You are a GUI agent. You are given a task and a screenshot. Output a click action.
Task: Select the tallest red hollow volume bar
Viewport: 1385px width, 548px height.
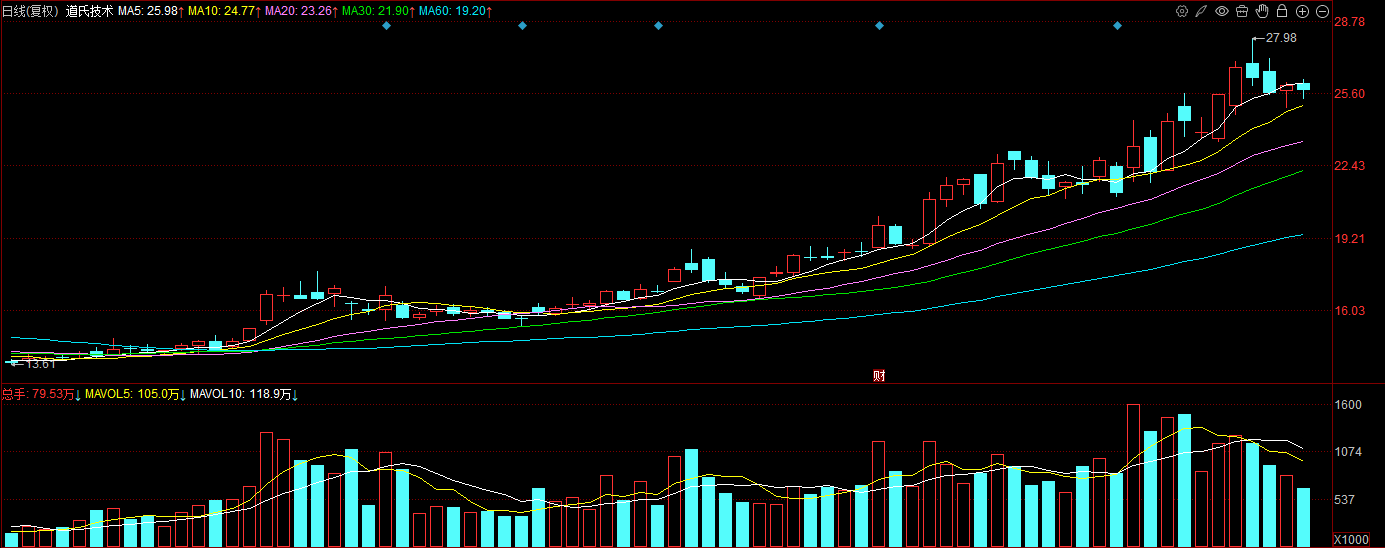coord(1134,475)
